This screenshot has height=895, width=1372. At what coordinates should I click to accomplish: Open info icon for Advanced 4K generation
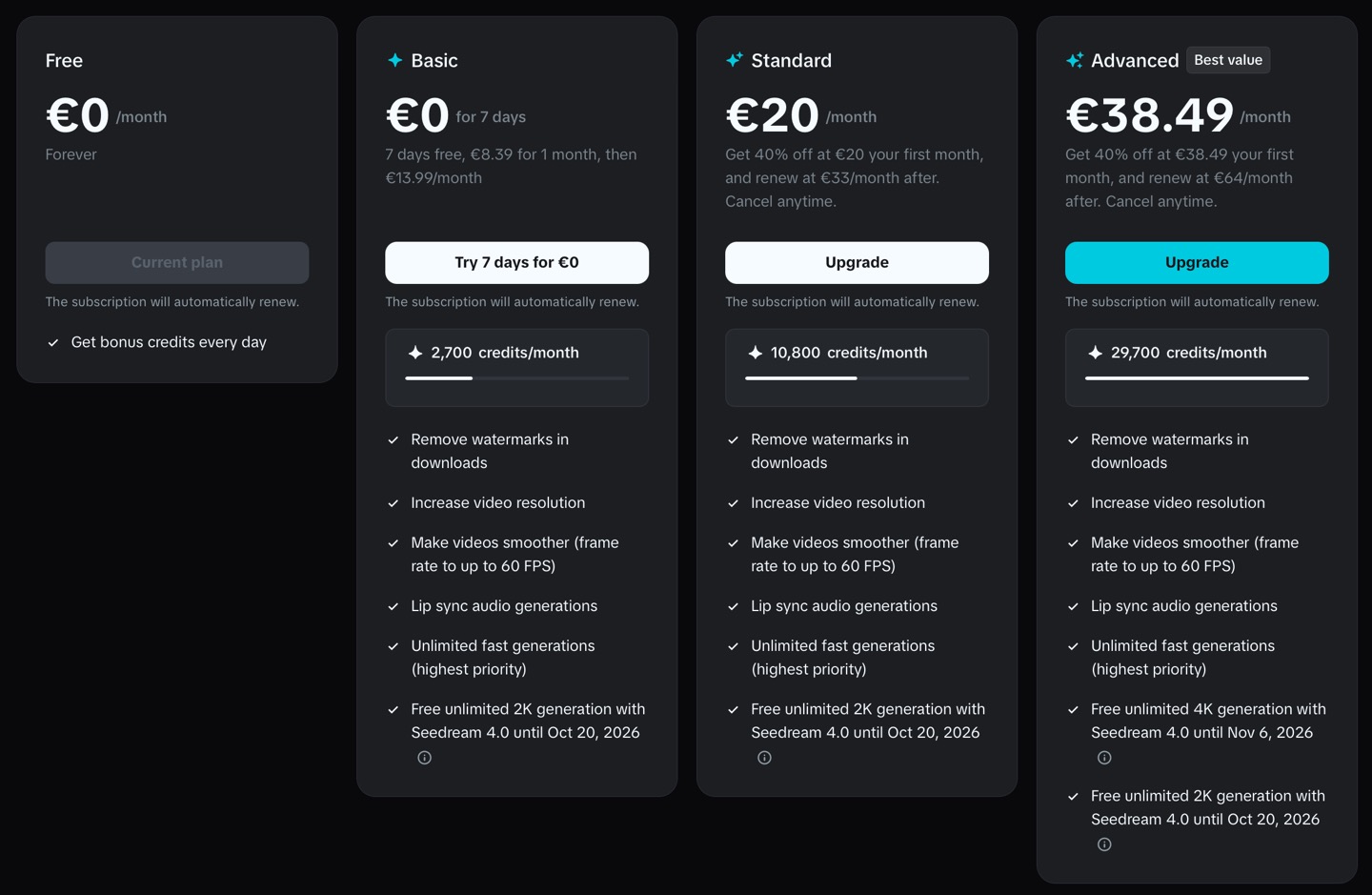1104,758
